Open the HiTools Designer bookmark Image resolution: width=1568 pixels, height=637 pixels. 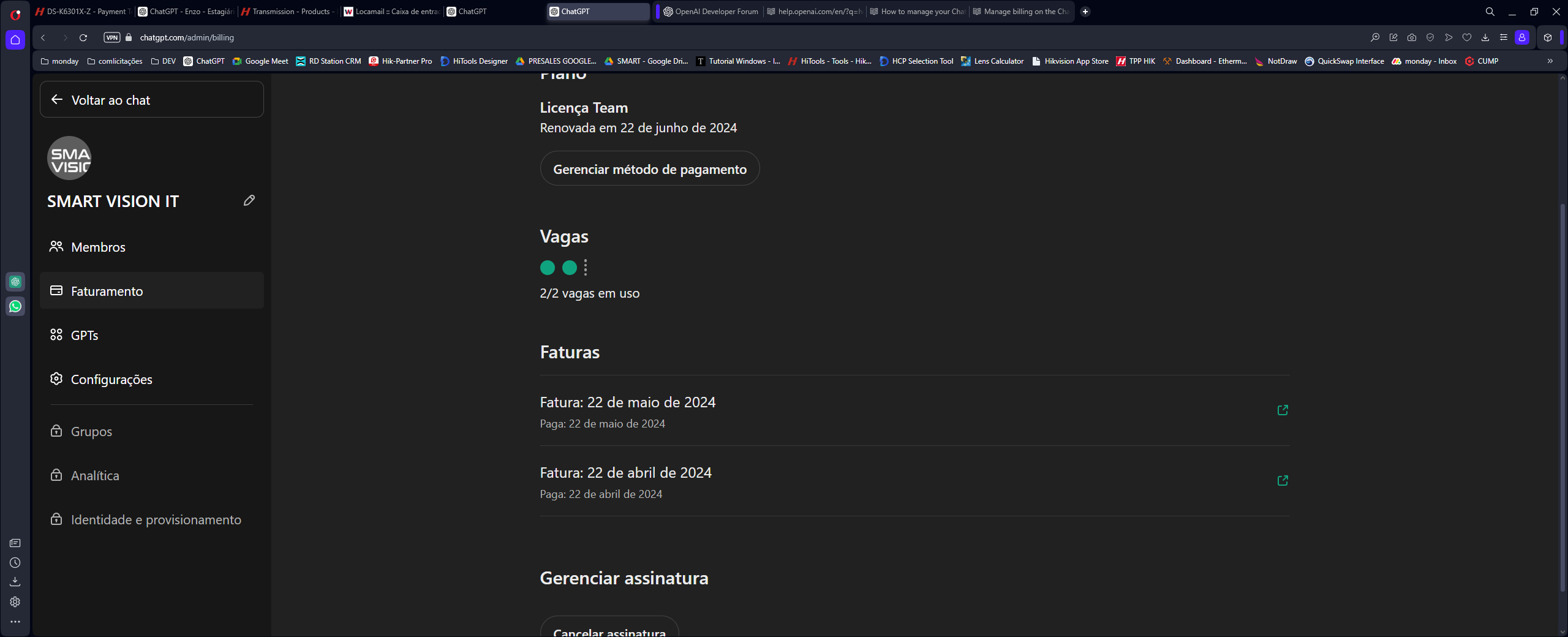coord(474,61)
